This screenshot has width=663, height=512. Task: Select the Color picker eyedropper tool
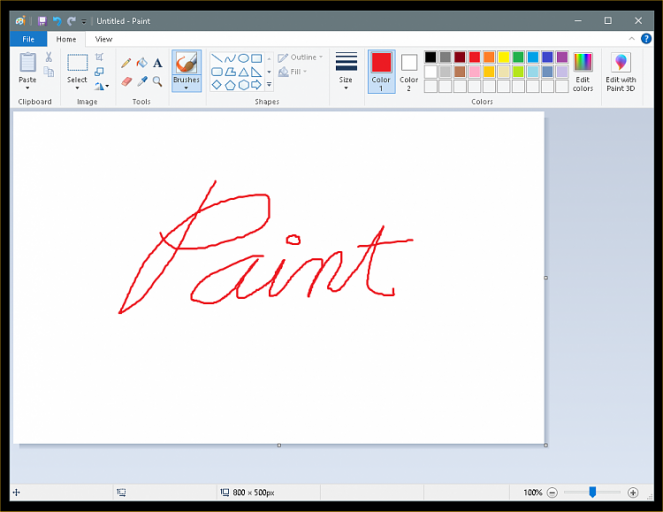[x=142, y=81]
